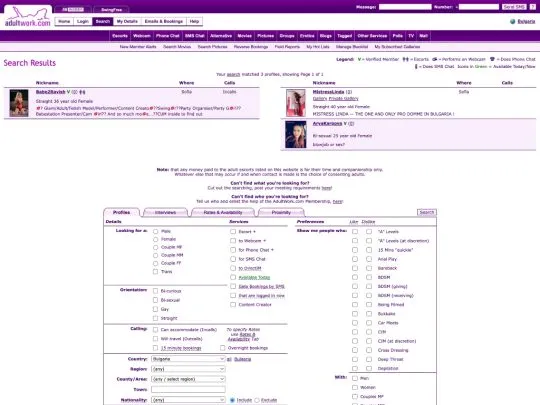Tick the With Women checkbox

coord(355,387)
